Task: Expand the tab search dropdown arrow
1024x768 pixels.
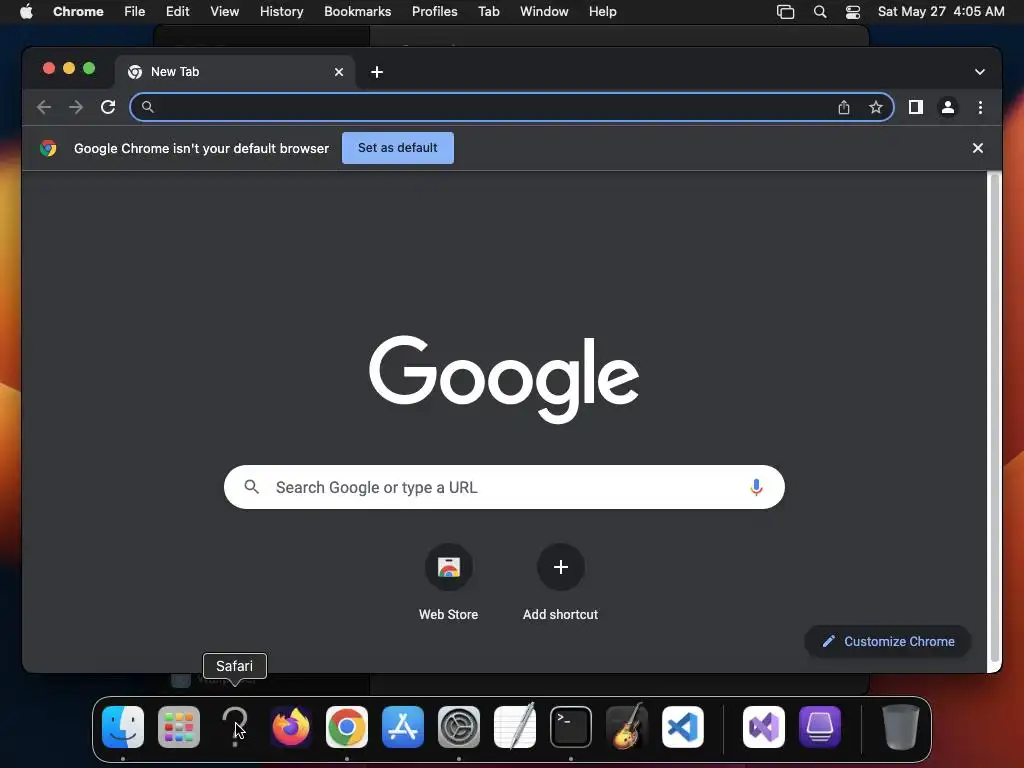Action: click(980, 72)
